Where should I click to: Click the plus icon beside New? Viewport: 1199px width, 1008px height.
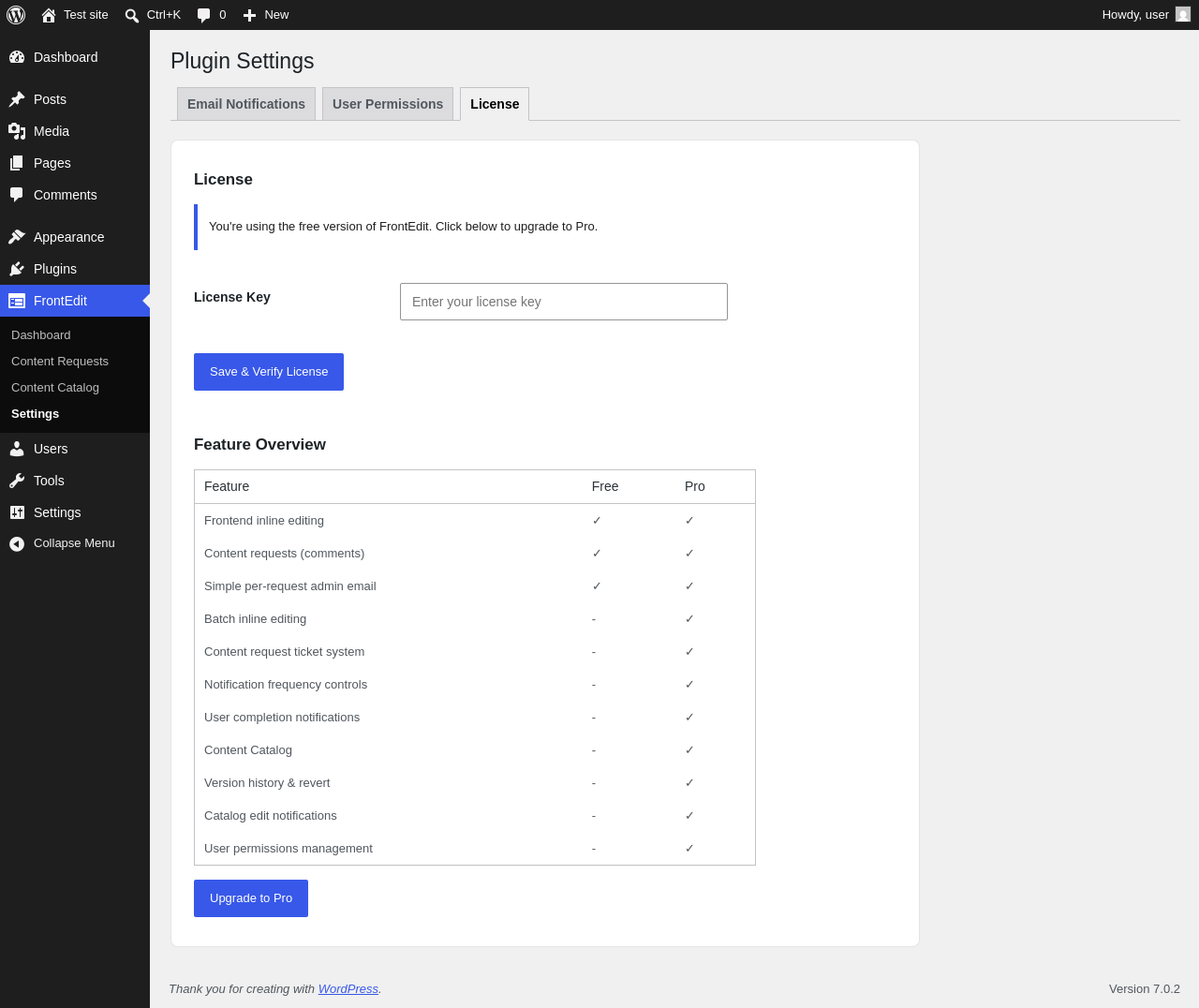(249, 15)
